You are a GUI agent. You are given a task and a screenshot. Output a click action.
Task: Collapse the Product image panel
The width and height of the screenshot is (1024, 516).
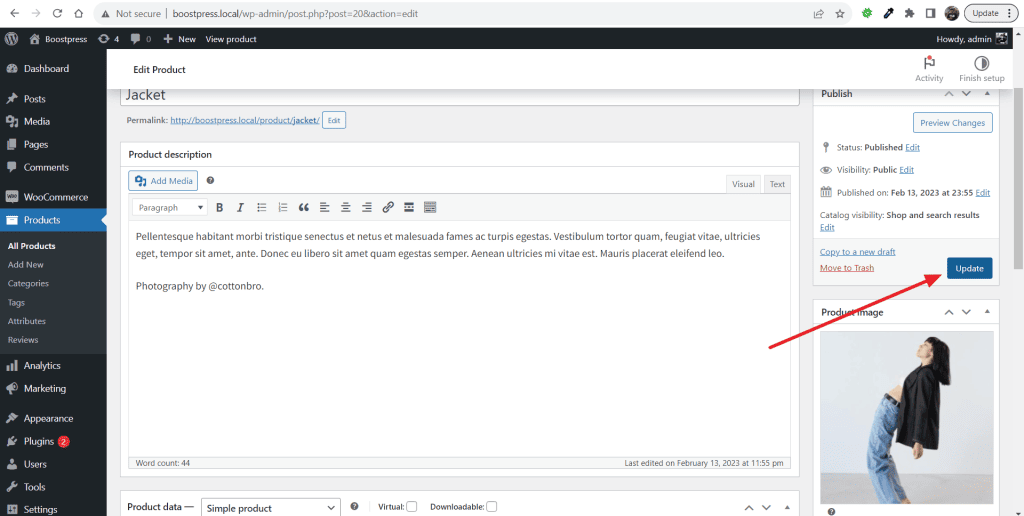click(x=987, y=312)
